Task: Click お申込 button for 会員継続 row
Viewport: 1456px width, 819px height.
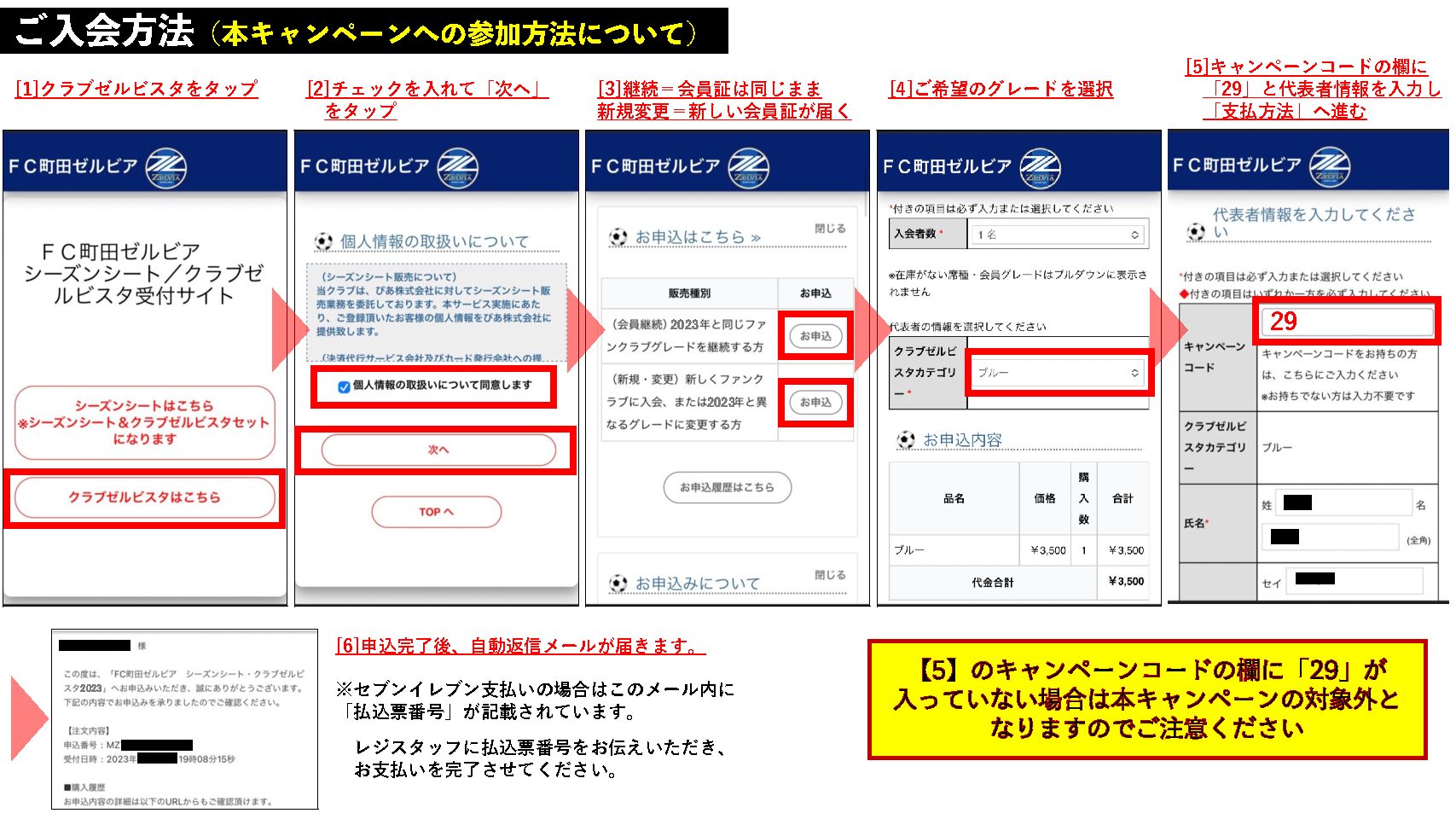Action: pos(815,336)
